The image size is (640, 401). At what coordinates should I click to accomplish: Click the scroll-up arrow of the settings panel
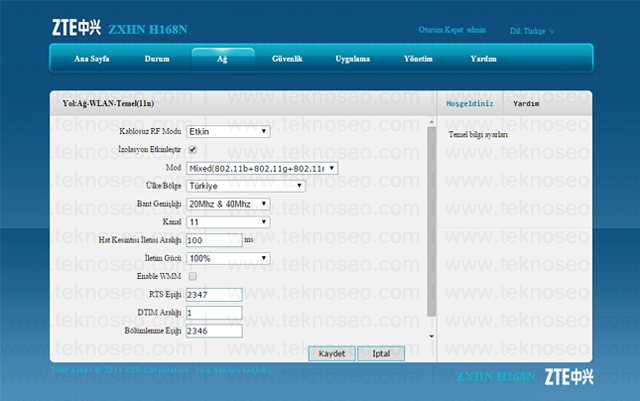(x=431, y=122)
